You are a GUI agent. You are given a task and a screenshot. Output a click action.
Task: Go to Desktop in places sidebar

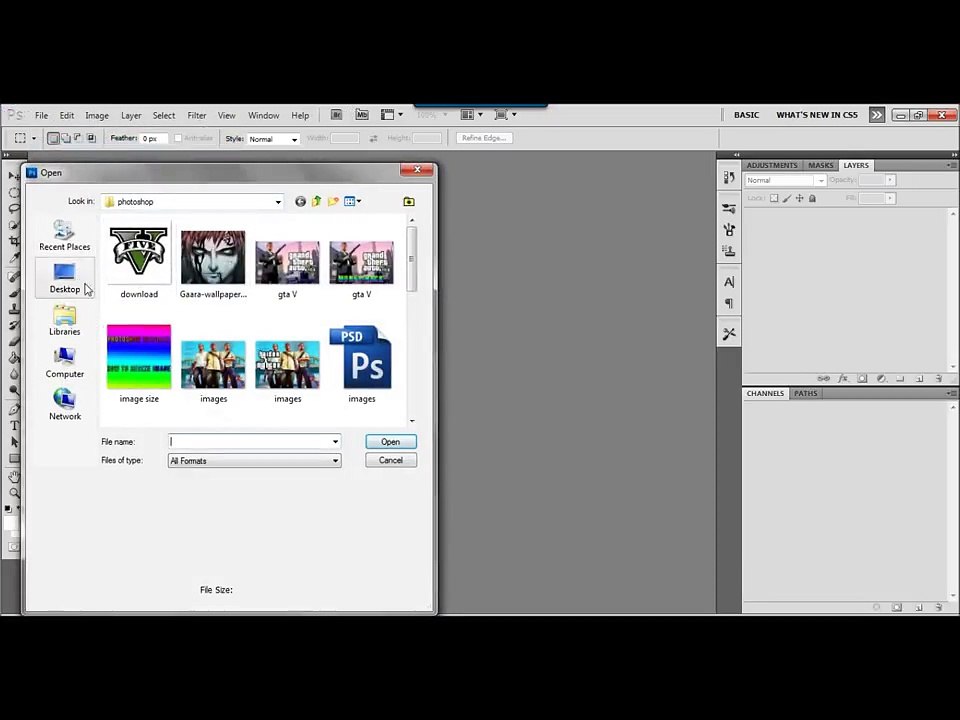(64, 278)
